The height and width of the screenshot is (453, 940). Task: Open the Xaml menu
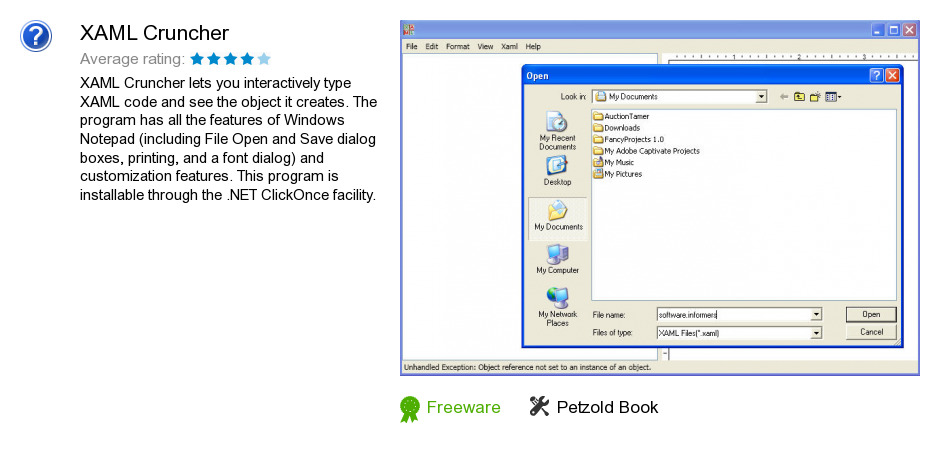(x=509, y=46)
